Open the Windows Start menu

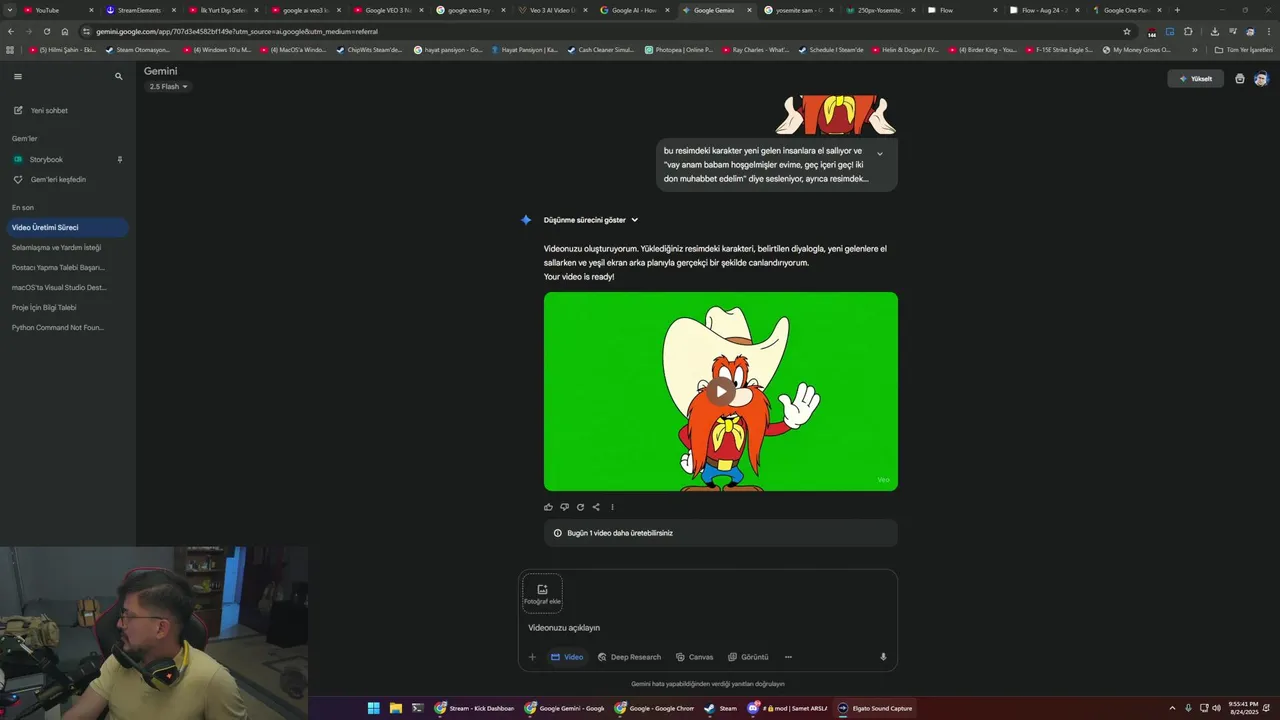[x=374, y=708]
